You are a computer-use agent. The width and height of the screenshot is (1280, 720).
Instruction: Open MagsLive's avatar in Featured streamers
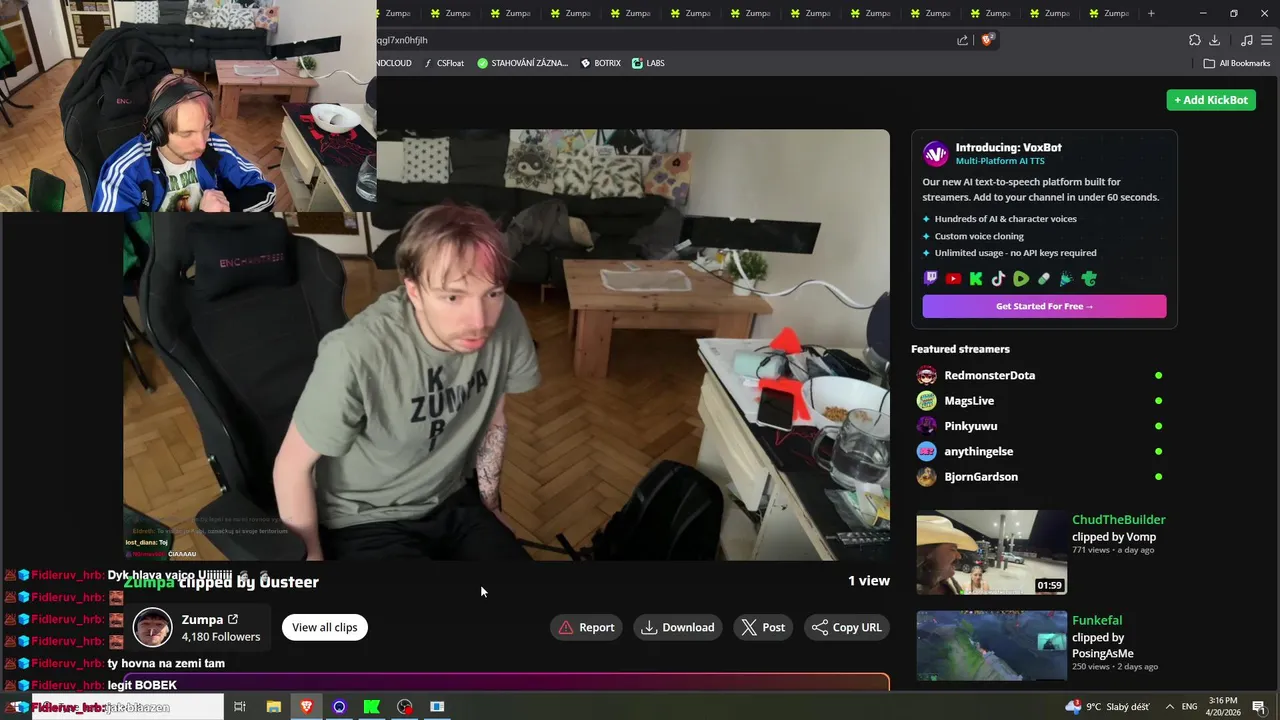[927, 401]
